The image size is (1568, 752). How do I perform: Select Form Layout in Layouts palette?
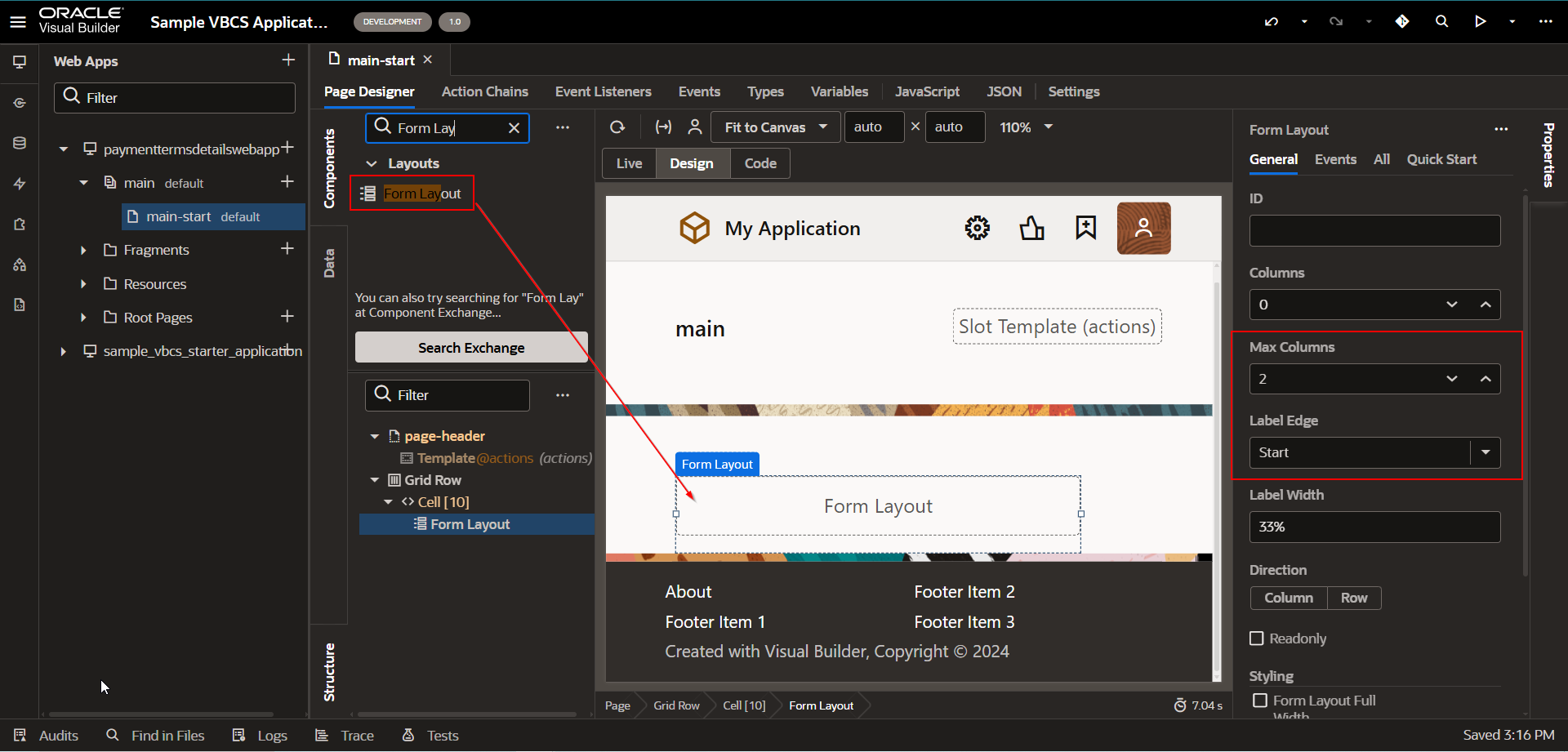click(x=412, y=194)
